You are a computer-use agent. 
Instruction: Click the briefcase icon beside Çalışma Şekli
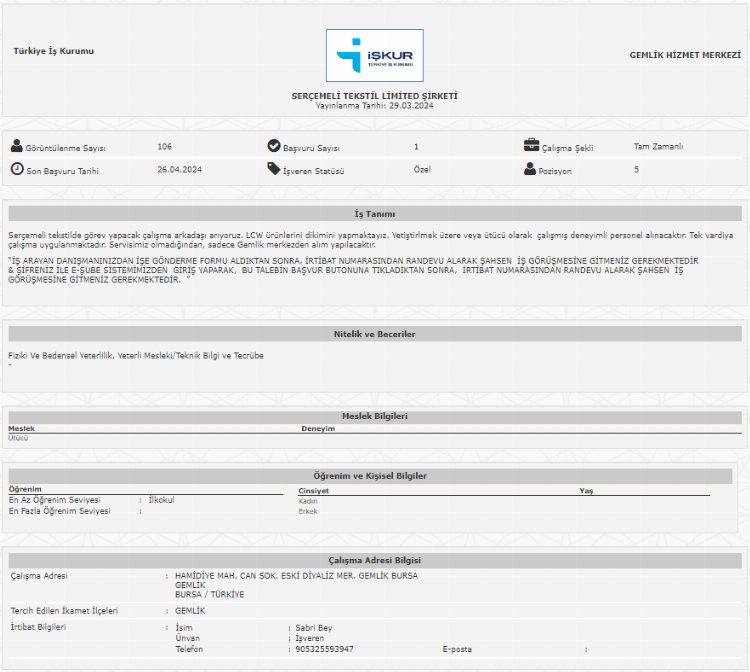[x=531, y=146]
